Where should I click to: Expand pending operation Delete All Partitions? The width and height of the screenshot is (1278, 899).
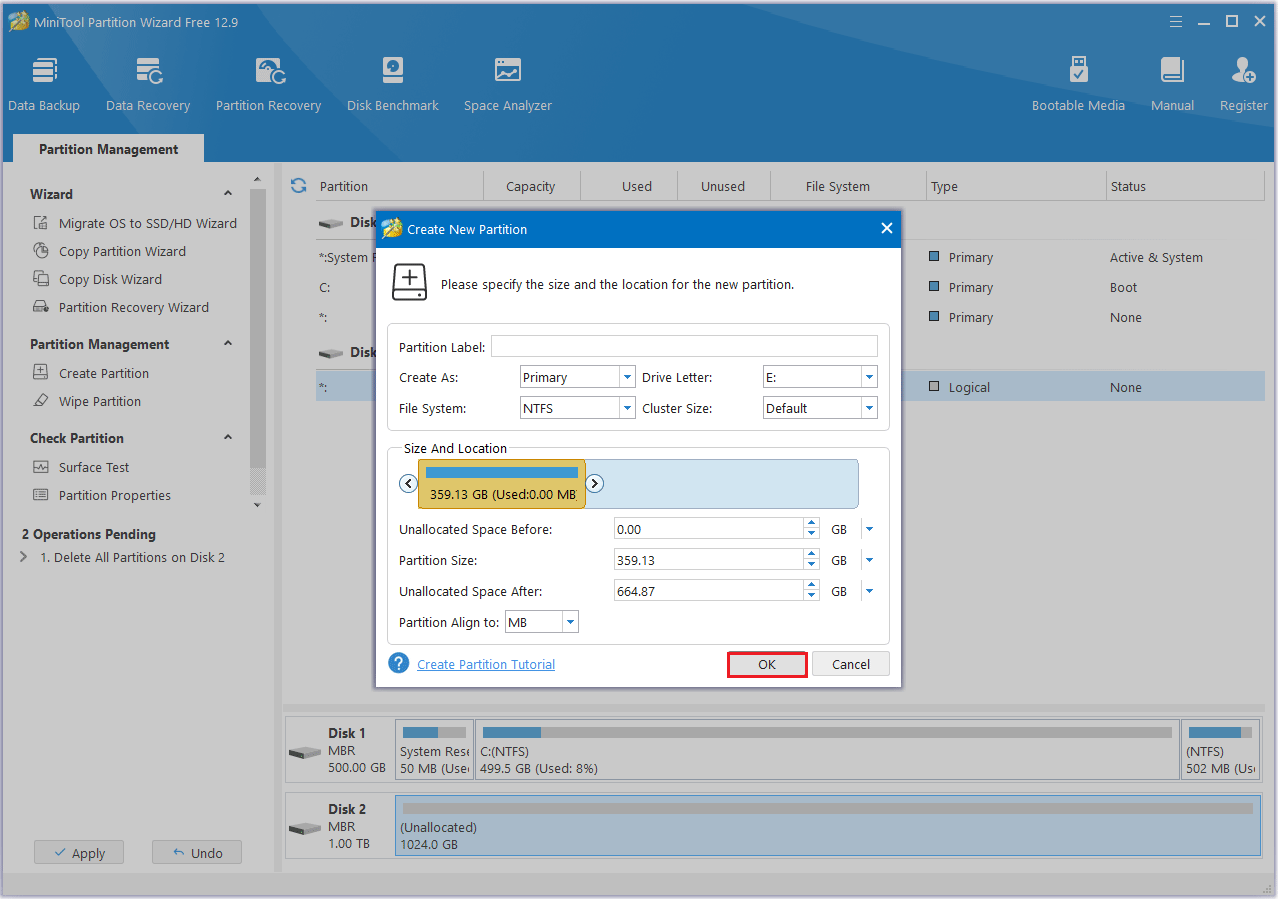tap(24, 557)
